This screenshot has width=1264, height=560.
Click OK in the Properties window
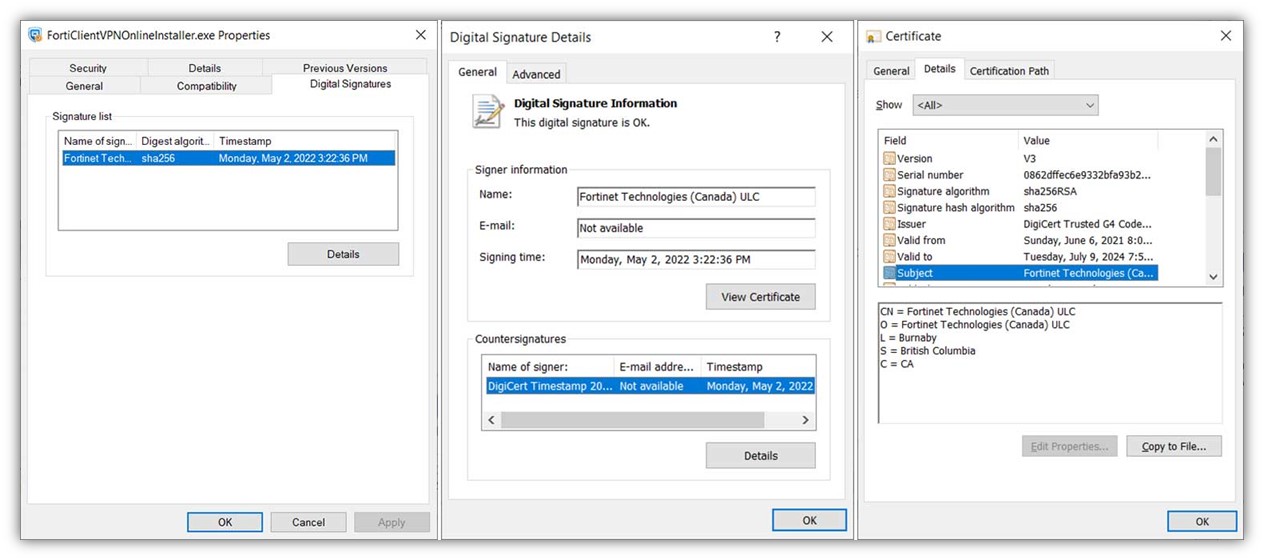(225, 522)
